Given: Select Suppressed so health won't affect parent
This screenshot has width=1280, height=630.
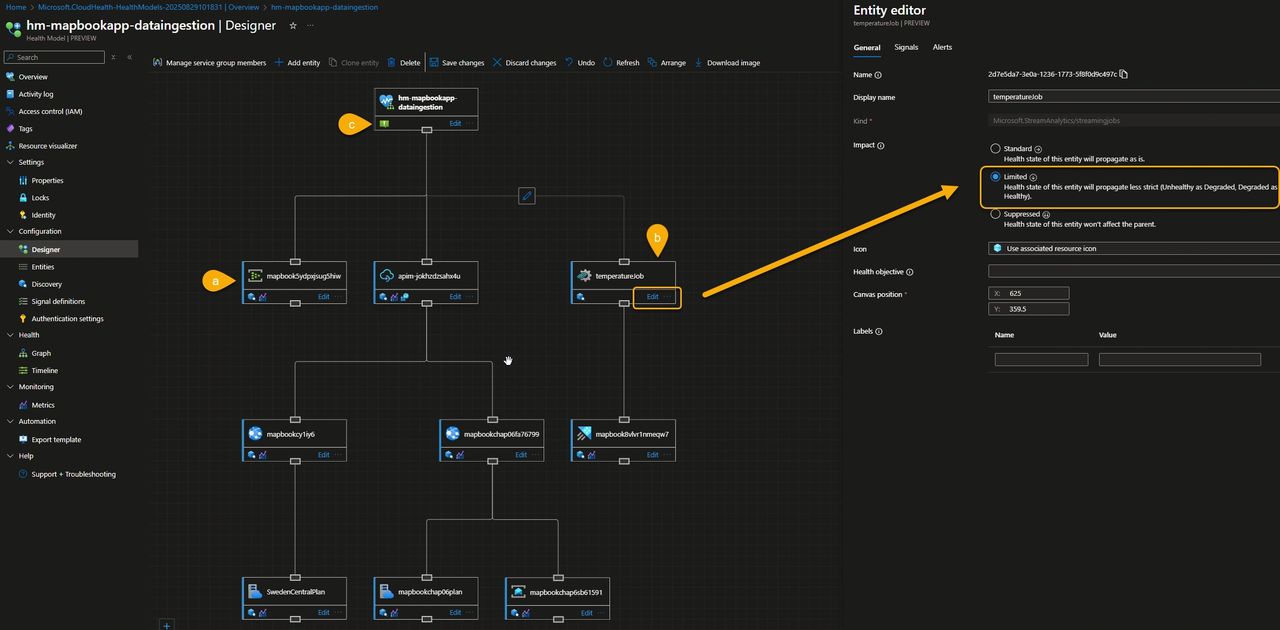Looking at the screenshot, I should coord(995,213).
